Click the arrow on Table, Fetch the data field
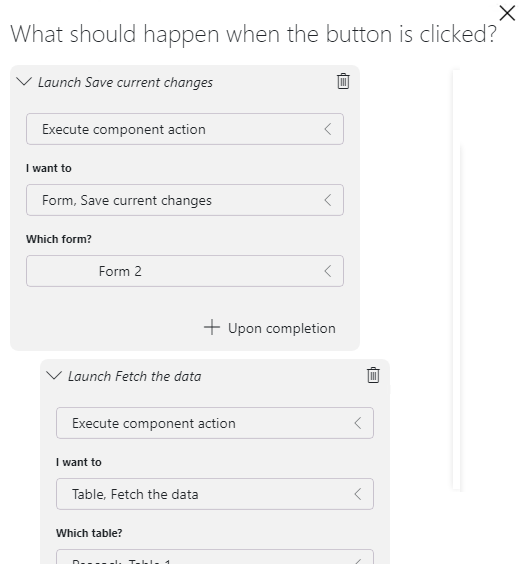Image resolution: width=519 pixels, height=566 pixels. 358,494
